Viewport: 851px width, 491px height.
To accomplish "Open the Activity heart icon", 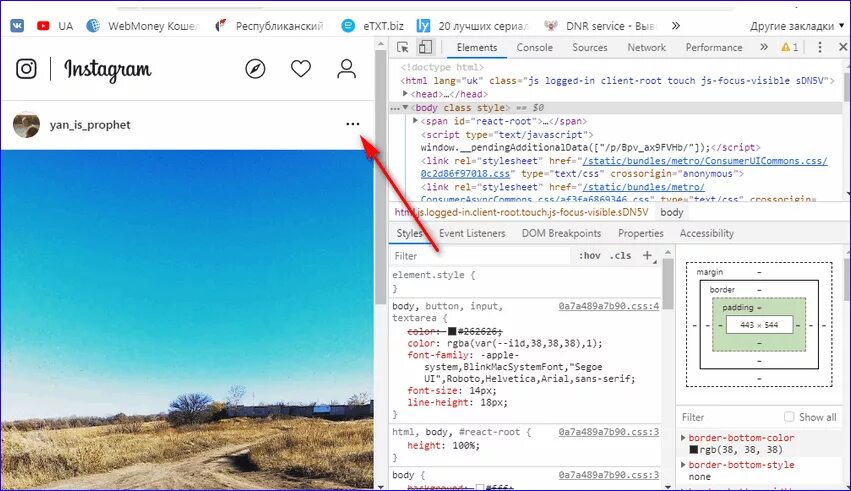I will point(301,69).
